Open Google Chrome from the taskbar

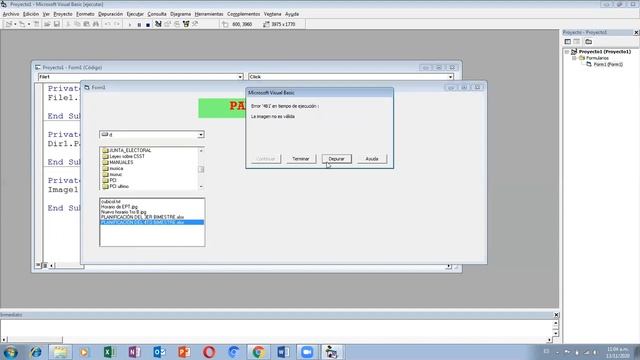click(x=258, y=352)
